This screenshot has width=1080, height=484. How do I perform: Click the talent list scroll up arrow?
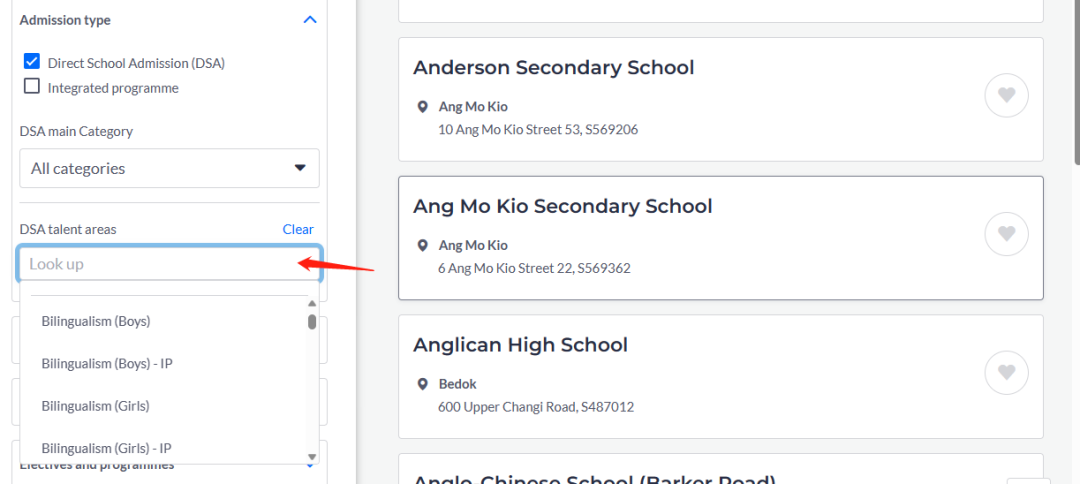[x=312, y=304]
